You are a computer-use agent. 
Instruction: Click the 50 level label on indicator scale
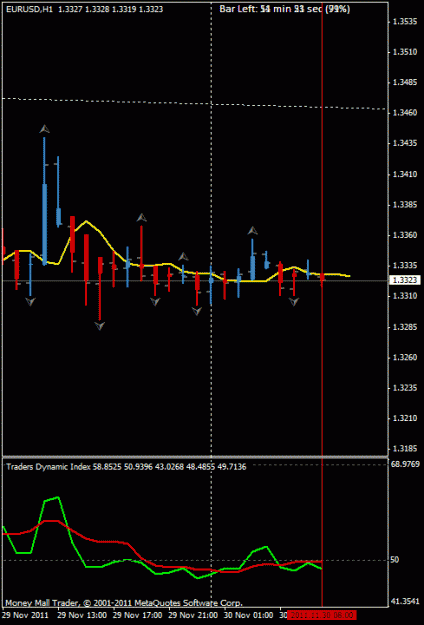click(395, 560)
